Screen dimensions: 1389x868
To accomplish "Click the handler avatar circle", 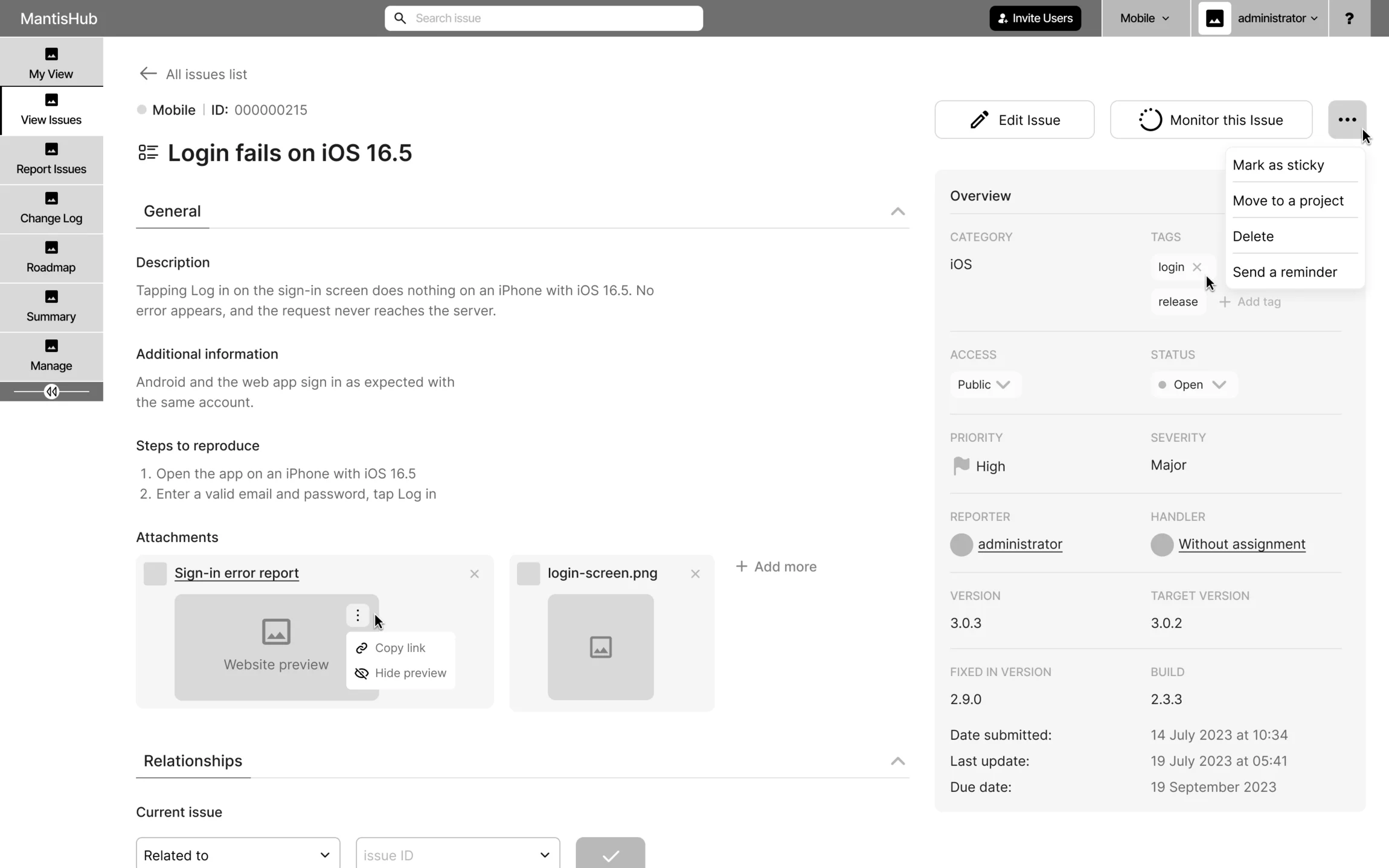I will coord(1162,544).
